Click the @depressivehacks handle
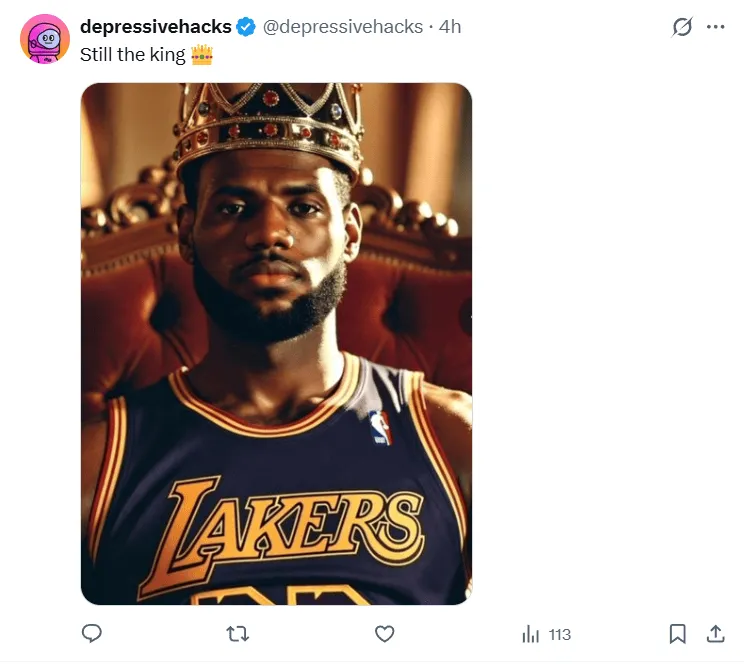 [342, 27]
